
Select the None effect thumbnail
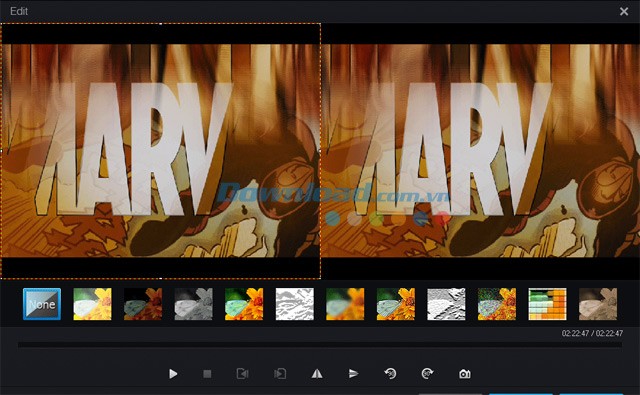tap(42, 304)
